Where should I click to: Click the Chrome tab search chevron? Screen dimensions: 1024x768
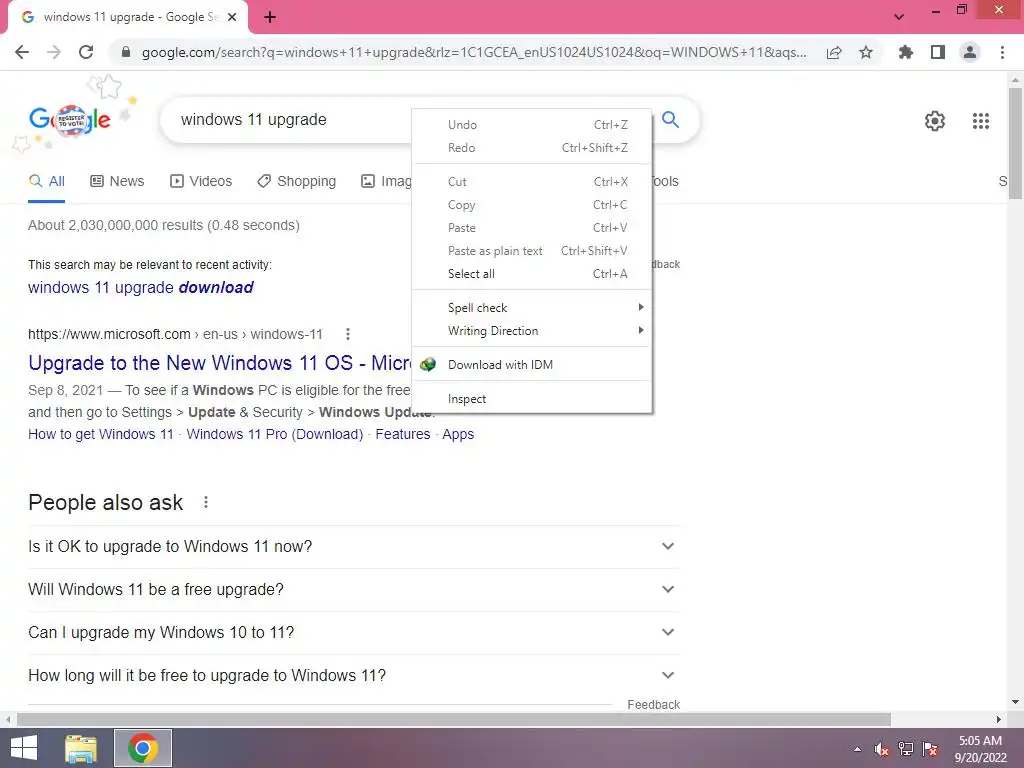point(899,17)
